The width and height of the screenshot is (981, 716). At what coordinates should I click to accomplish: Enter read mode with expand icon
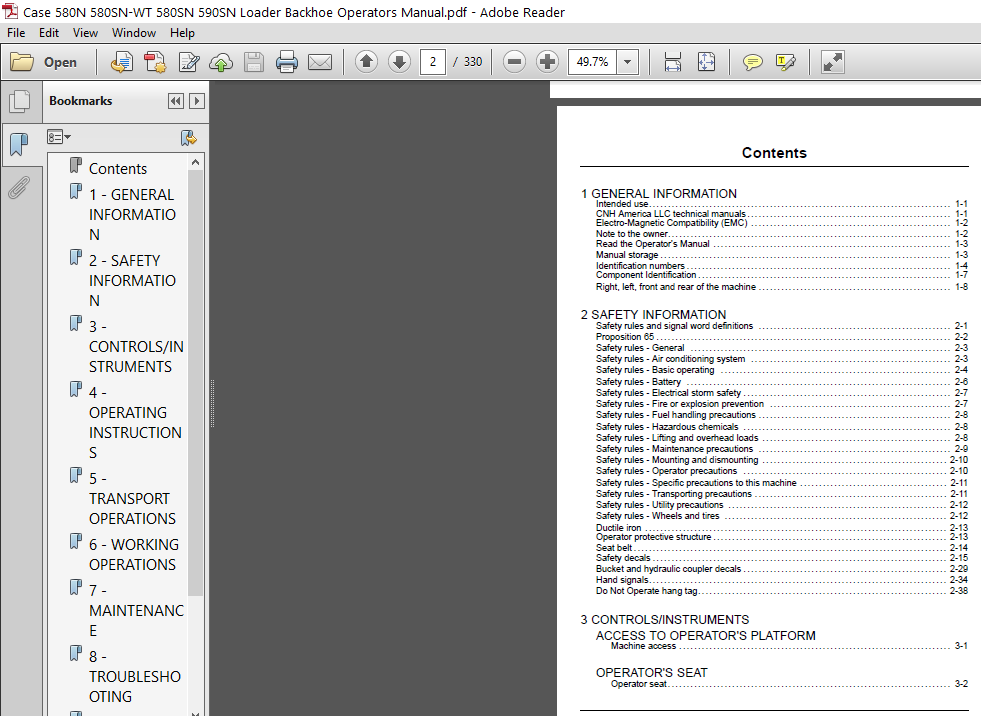[x=833, y=62]
